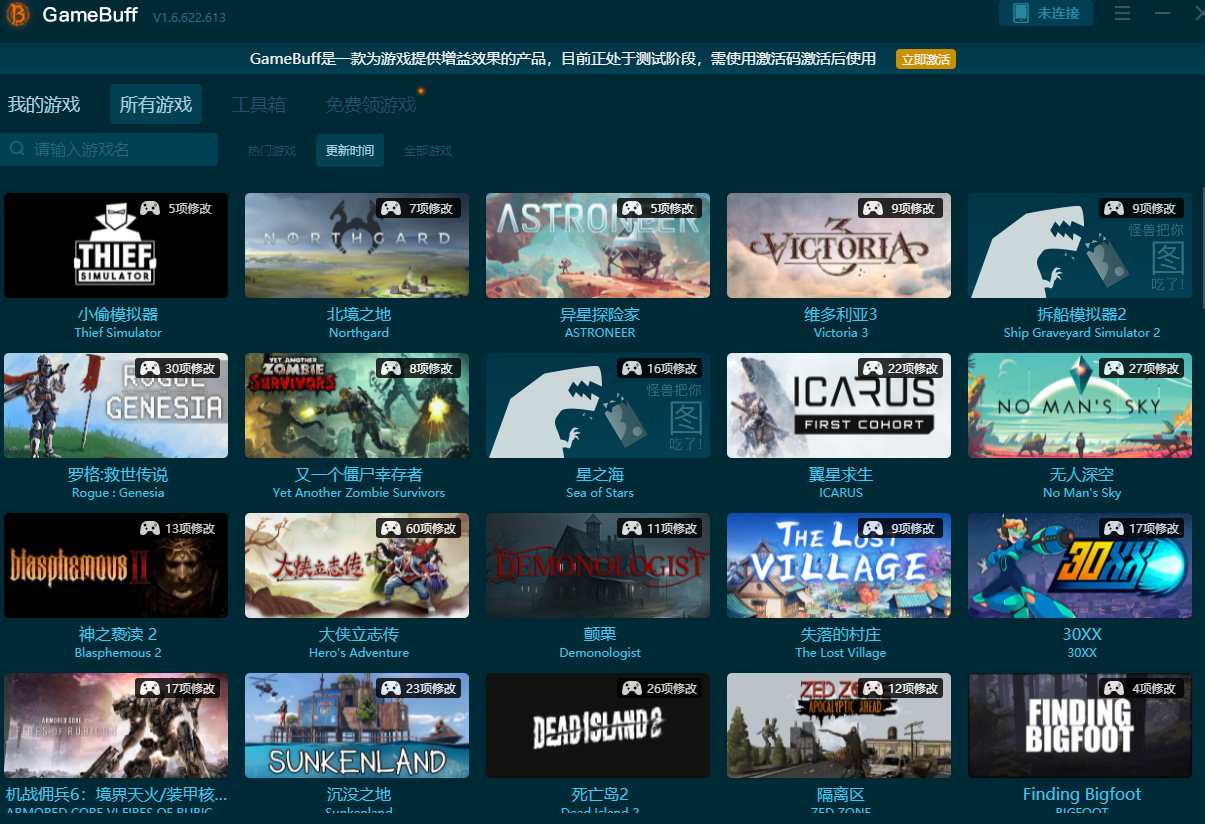
Task: Open Rogue Genesia cover thumbnail
Action: pos(116,405)
